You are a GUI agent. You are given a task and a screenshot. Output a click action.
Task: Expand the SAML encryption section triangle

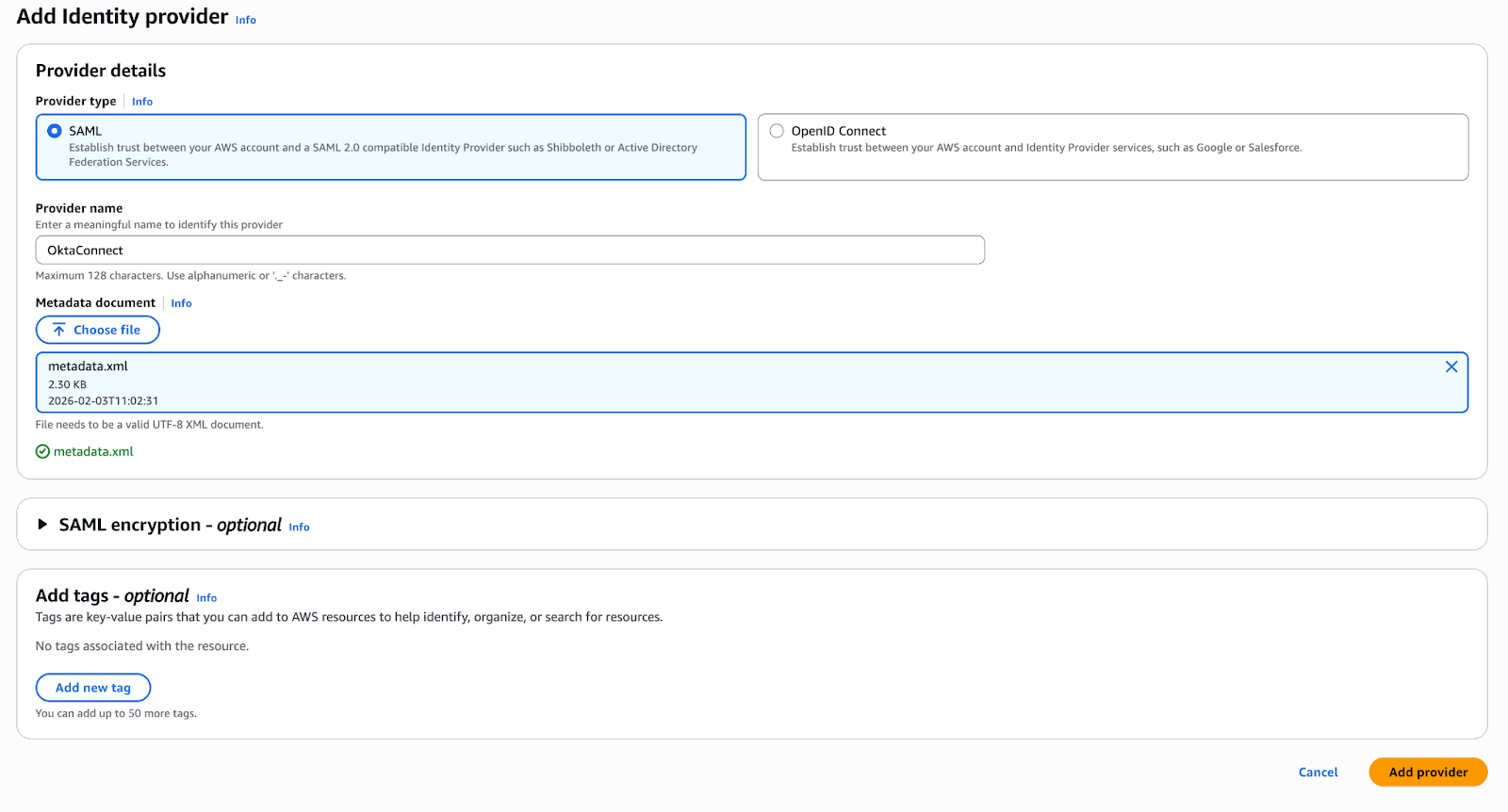[42, 525]
